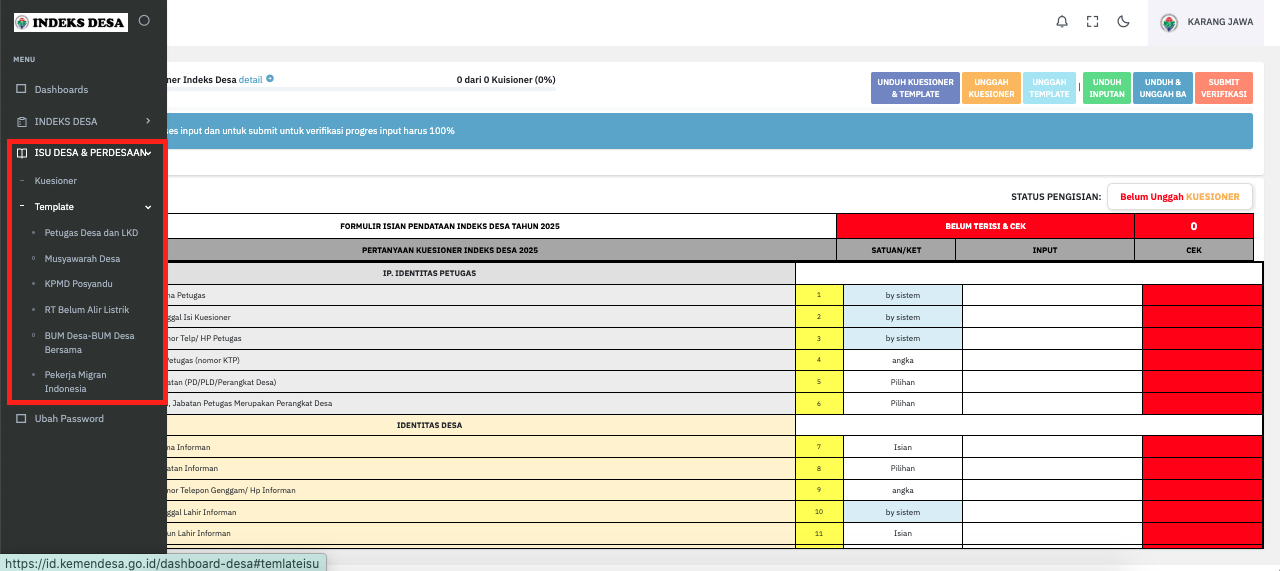Click UNGGAH TEMPLATE button
1280x571 pixels.
1050,88
